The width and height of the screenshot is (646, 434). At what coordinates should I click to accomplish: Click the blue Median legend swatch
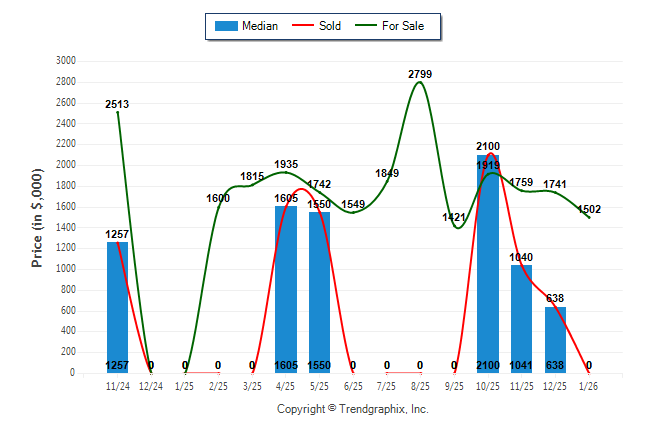(225, 26)
